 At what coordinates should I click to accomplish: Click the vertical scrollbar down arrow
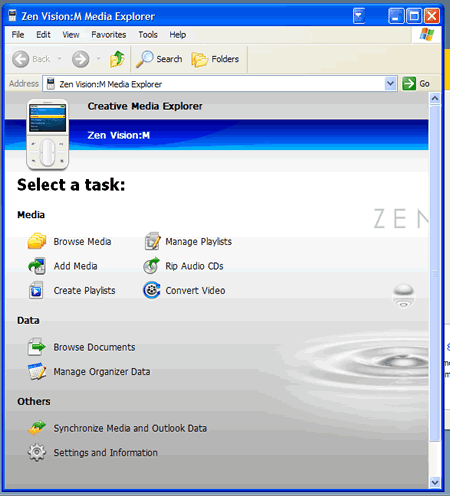point(435,482)
